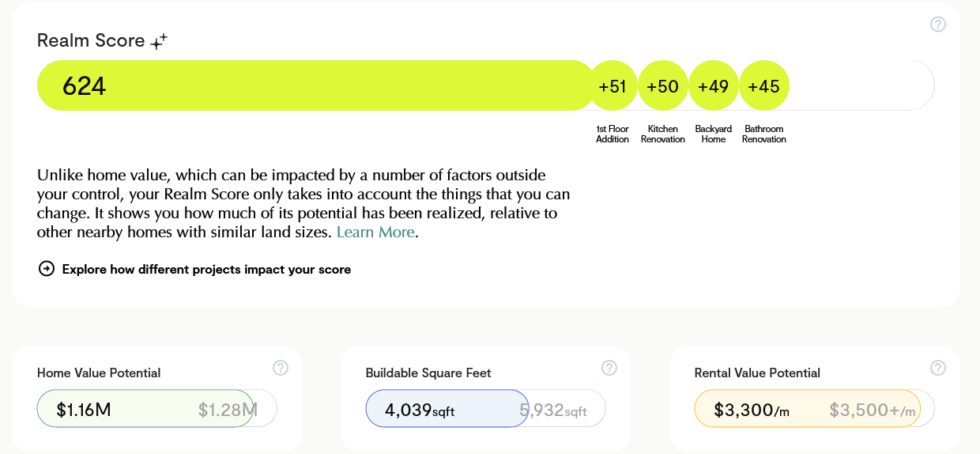This screenshot has width=980, height=454.
Task: Click the 624 Realm Score progress bar
Action: click(x=315, y=86)
